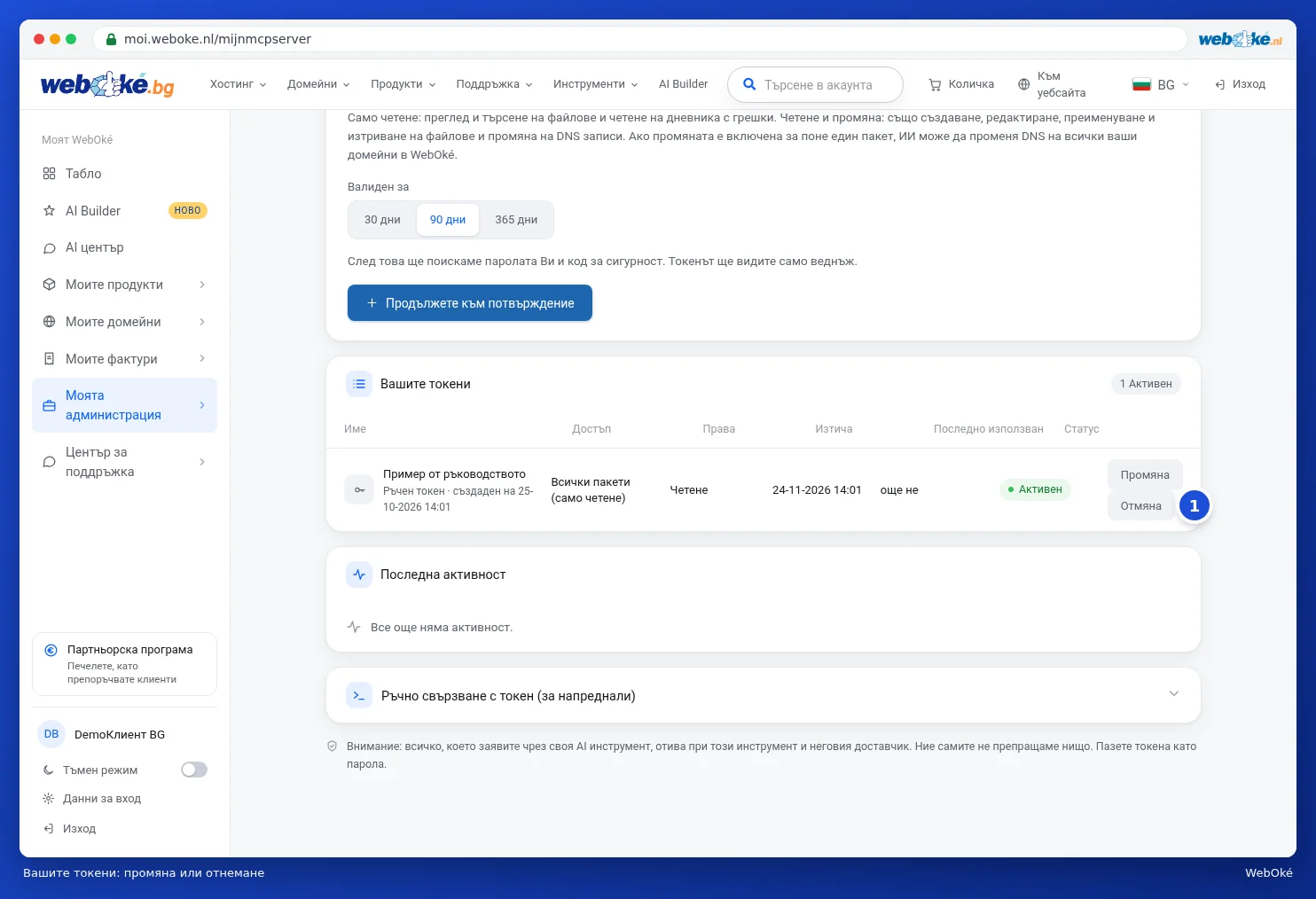1316x899 pixels.
Task: Select the 30 дни validity option
Action: (382, 220)
